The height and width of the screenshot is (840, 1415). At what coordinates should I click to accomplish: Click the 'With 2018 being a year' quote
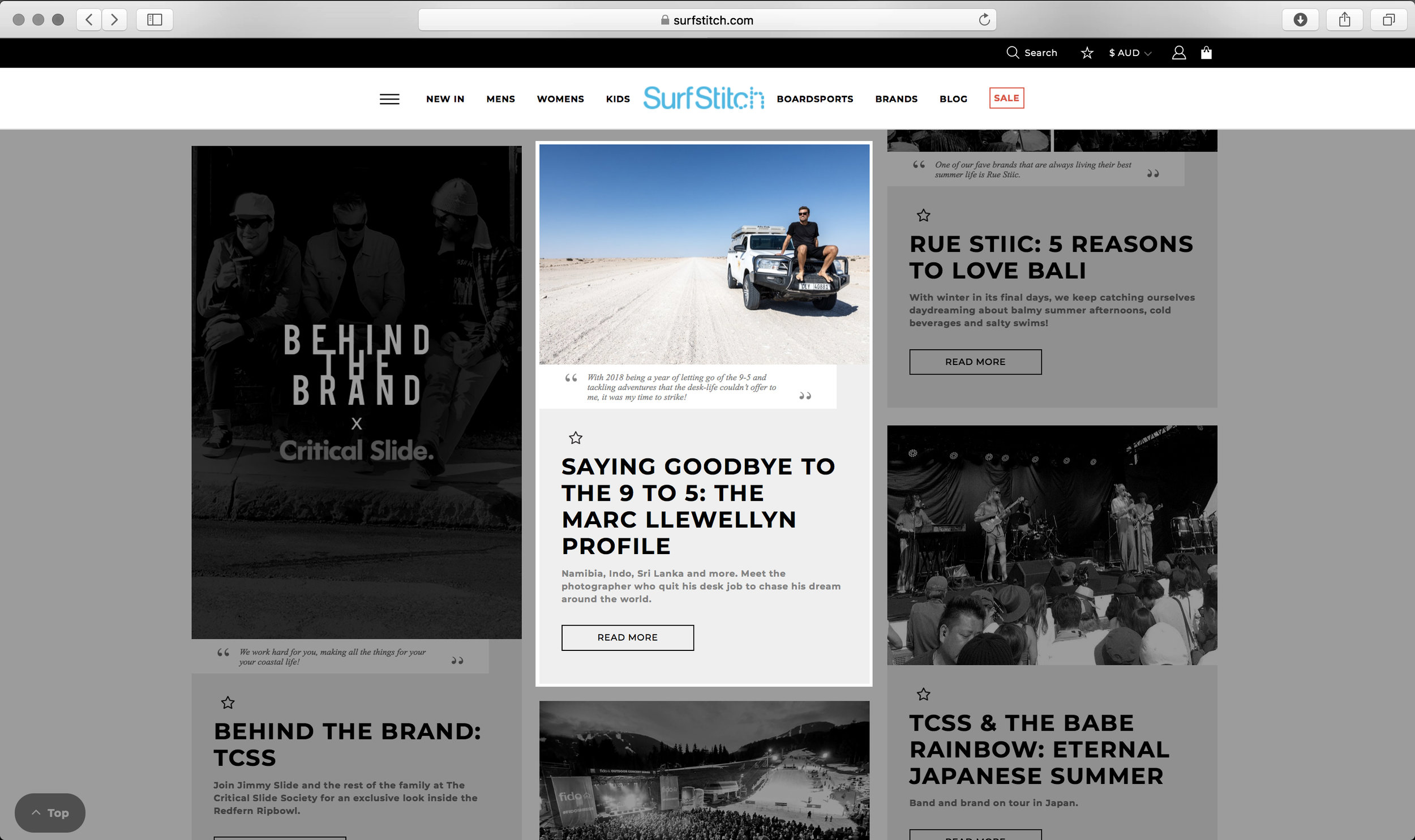681,387
